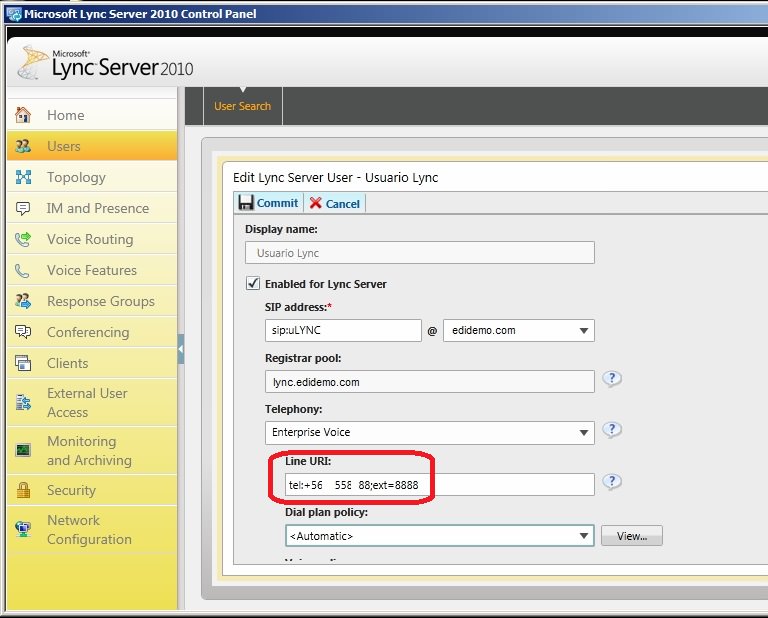Open help for Line URI field
Viewport: 768px width, 618px height.
[612, 482]
